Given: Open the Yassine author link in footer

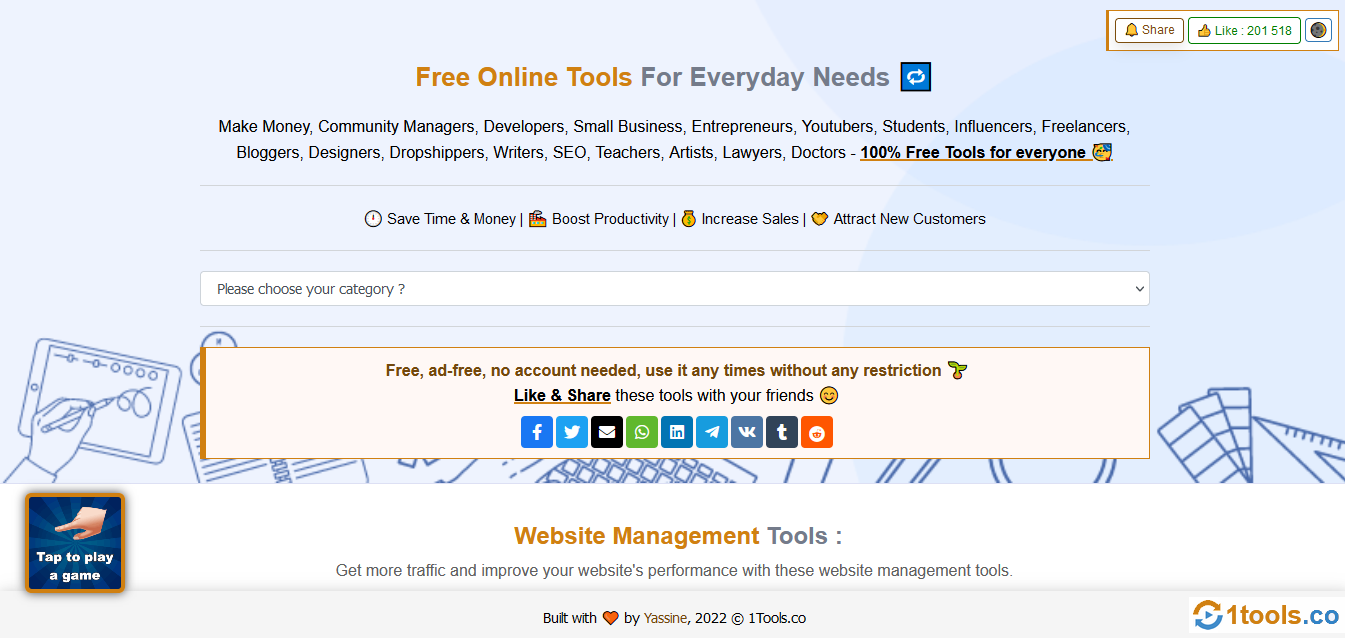Looking at the screenshot, I should 666,618.
